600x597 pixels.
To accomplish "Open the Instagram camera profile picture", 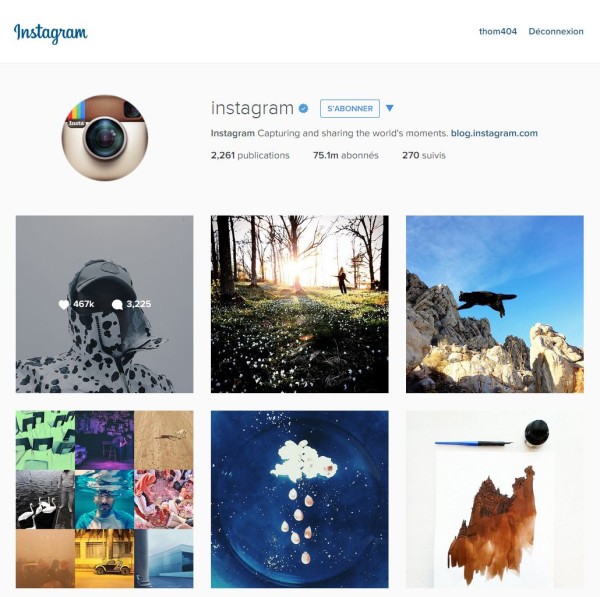I will [x=105, y=138].
